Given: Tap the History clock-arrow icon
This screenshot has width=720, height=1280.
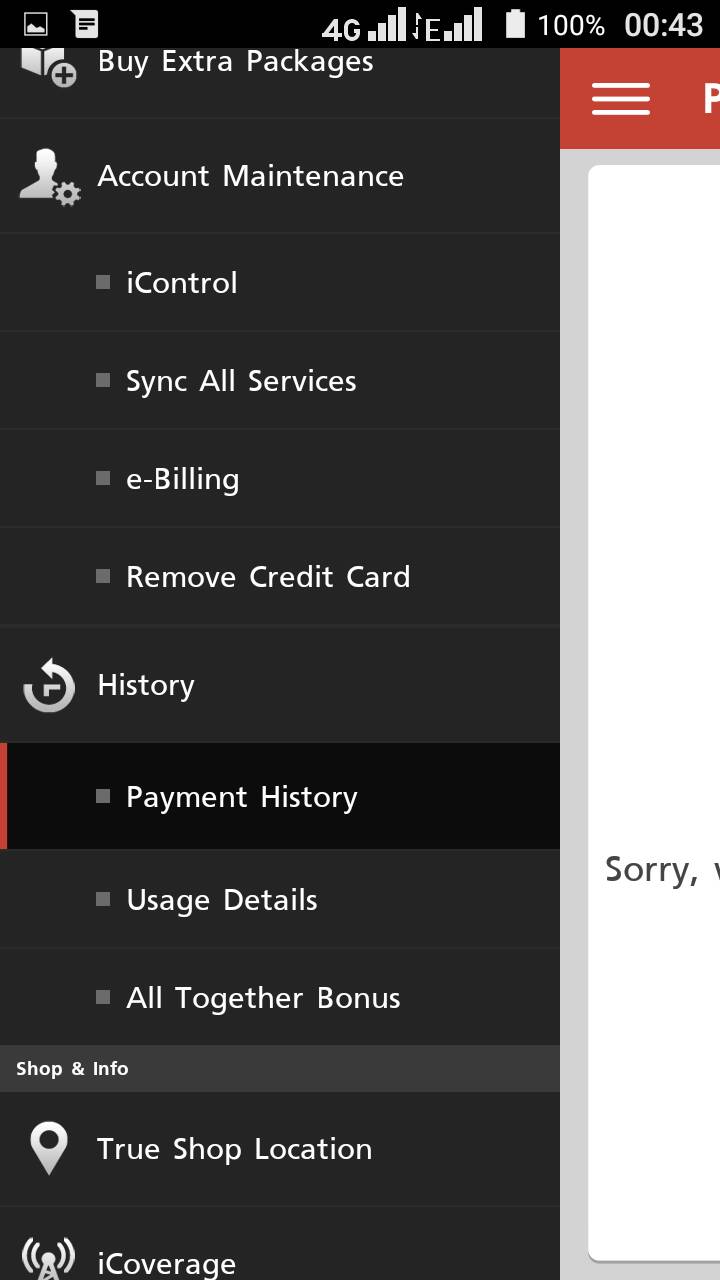Looking at the screenshot, I should pos(48,686).
